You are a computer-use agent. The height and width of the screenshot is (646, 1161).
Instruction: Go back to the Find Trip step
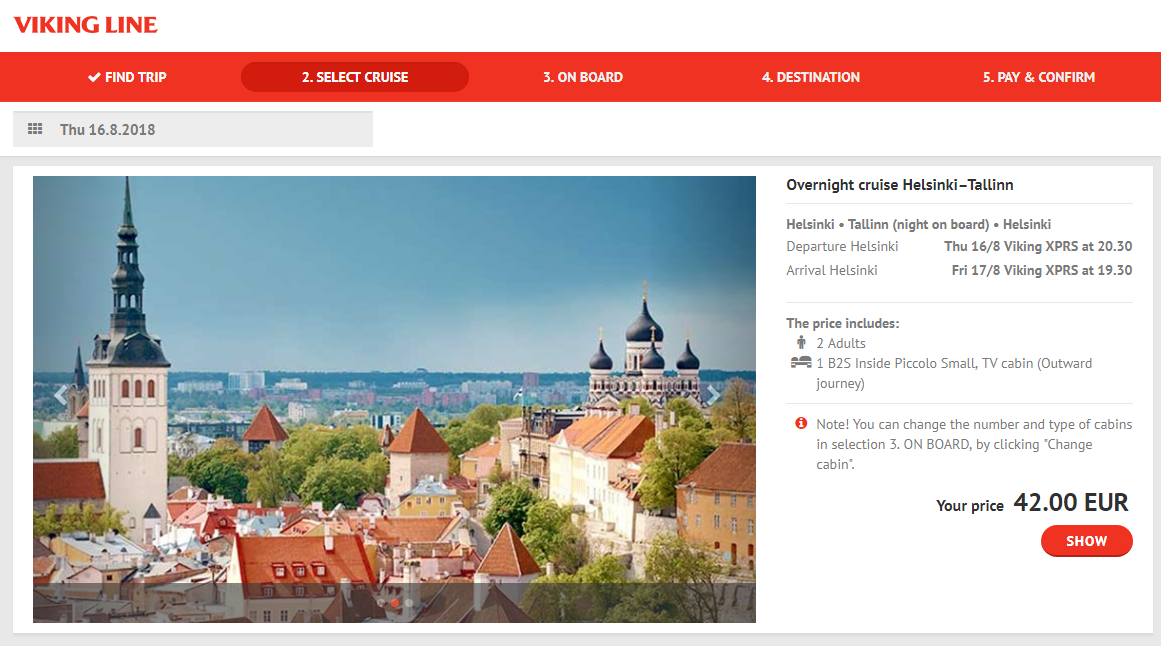pyautogui.click(x=127, y=77)
